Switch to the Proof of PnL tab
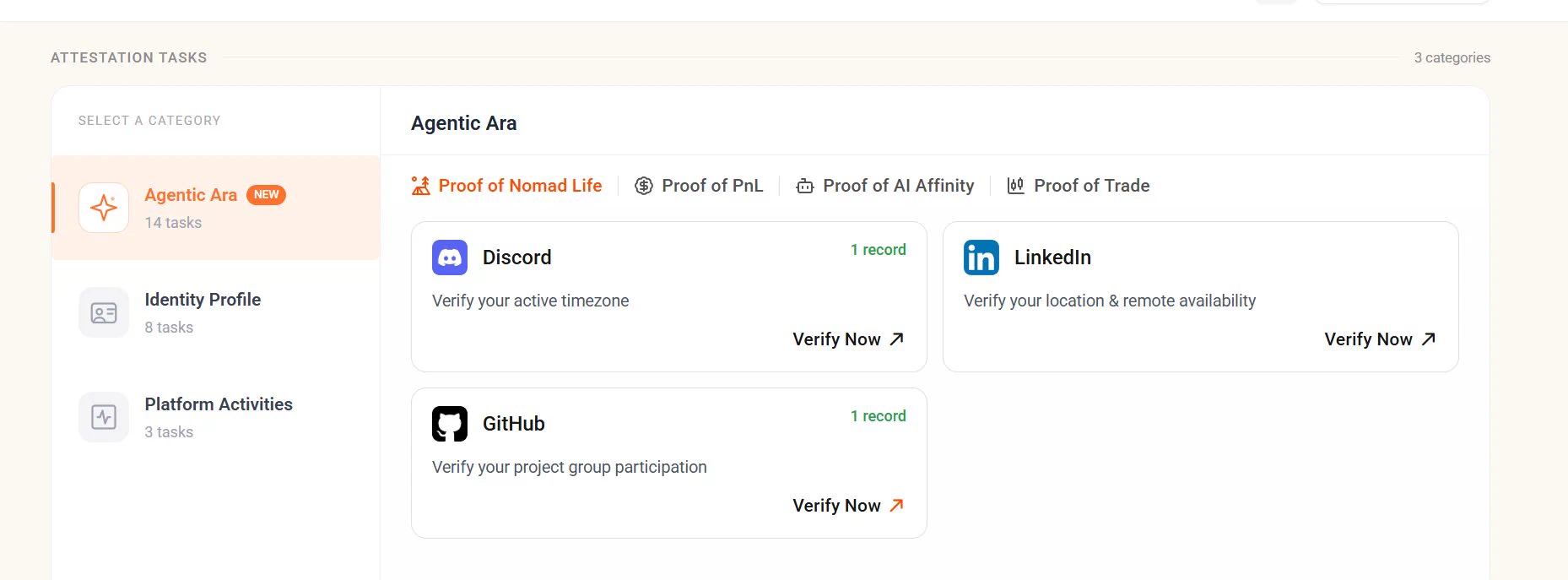This screenshot has height=580, width=1568. click(x=699, y=186)
